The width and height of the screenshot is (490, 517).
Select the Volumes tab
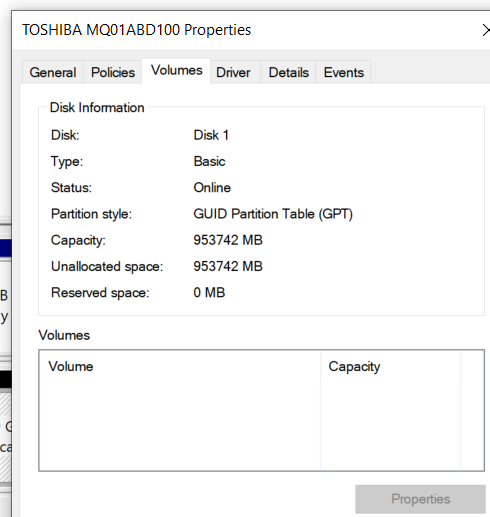[x=176, y=71]
